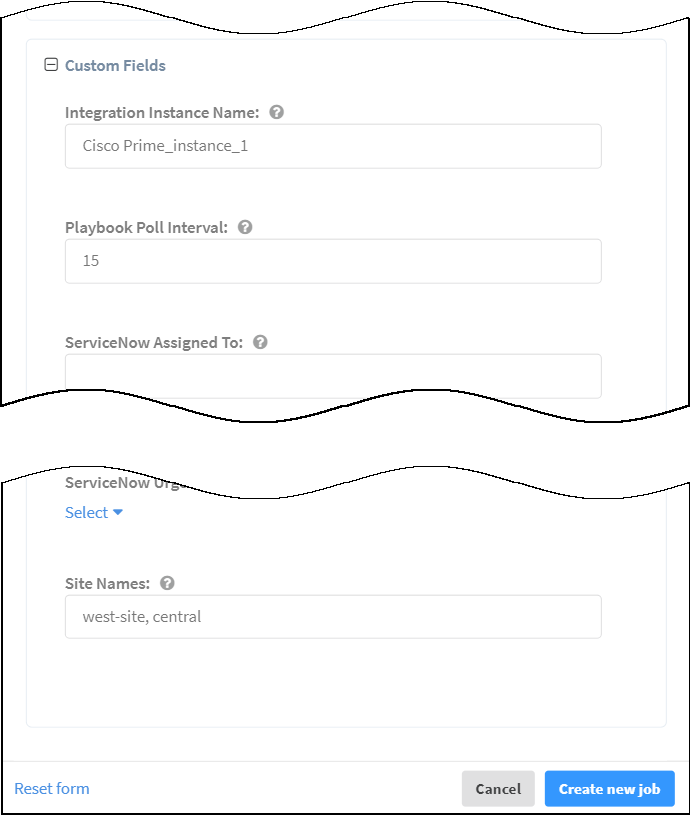Image resolution: width=690 pixels, height=816 pixels.
Task: Click the Site Names text field
Action: pyautogui.click(x=333, y=617)
